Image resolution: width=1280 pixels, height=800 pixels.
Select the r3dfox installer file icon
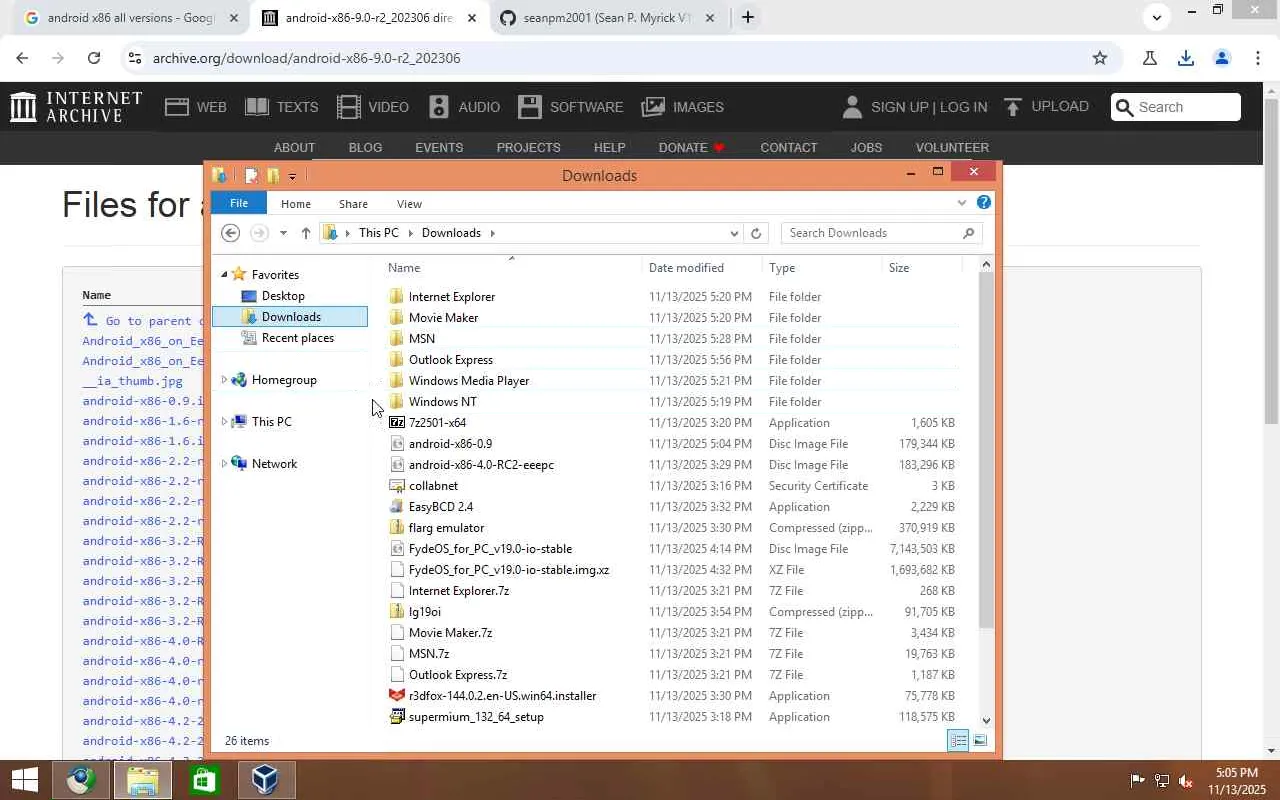[x=397, y=696]
